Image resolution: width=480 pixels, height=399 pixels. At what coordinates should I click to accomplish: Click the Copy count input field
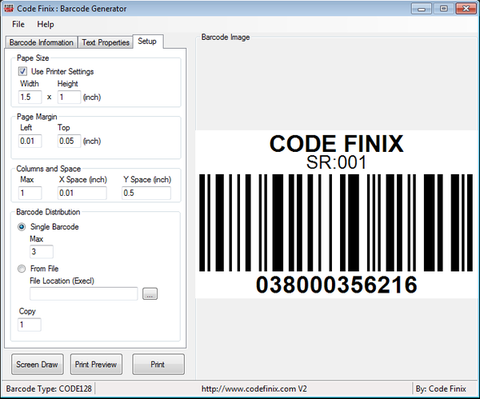click(29, 324)
